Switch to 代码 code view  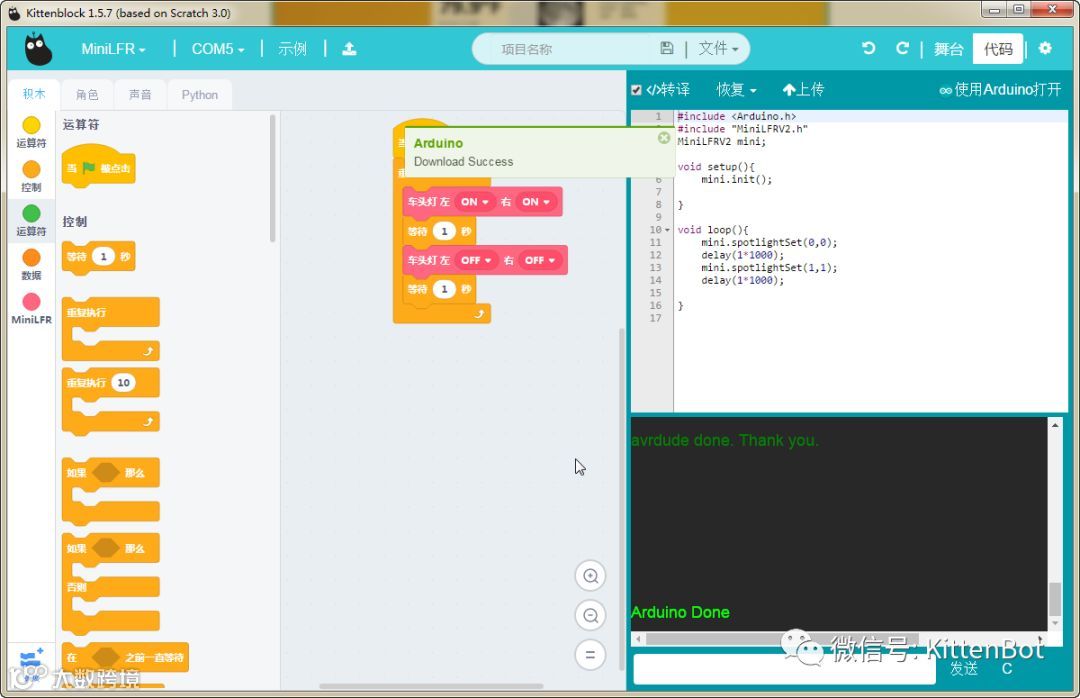pyautogui.click(x=998, y=49)
